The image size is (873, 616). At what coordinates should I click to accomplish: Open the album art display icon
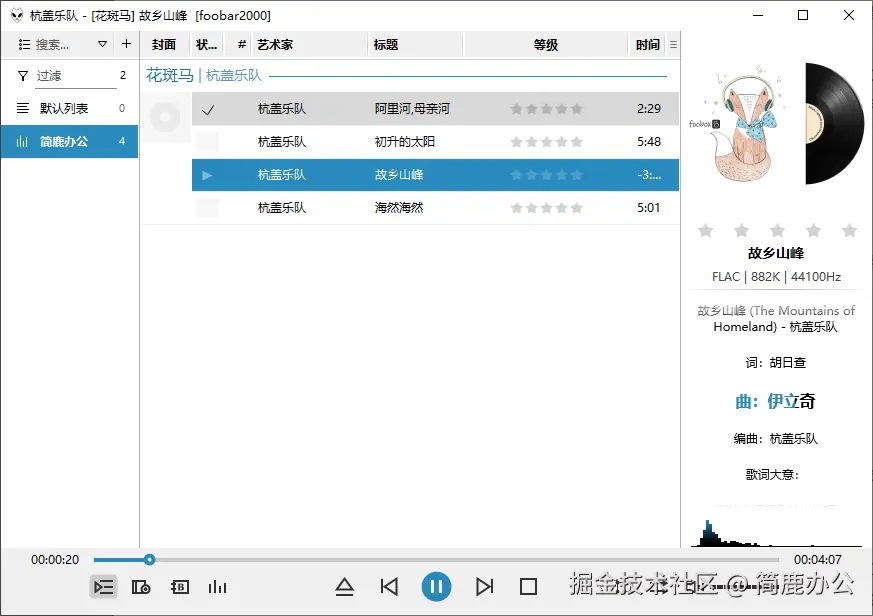[x=141, y=588]
